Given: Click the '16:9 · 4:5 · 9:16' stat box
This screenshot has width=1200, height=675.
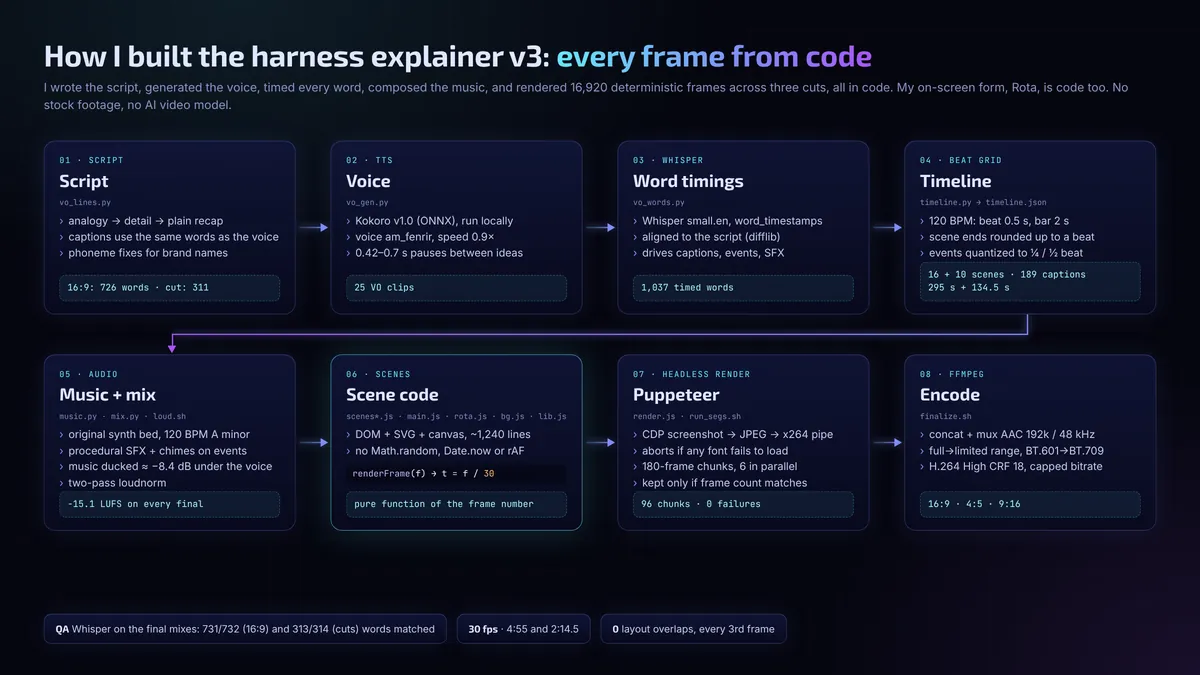Looking at the screenshot, I should pos(1030,504).
